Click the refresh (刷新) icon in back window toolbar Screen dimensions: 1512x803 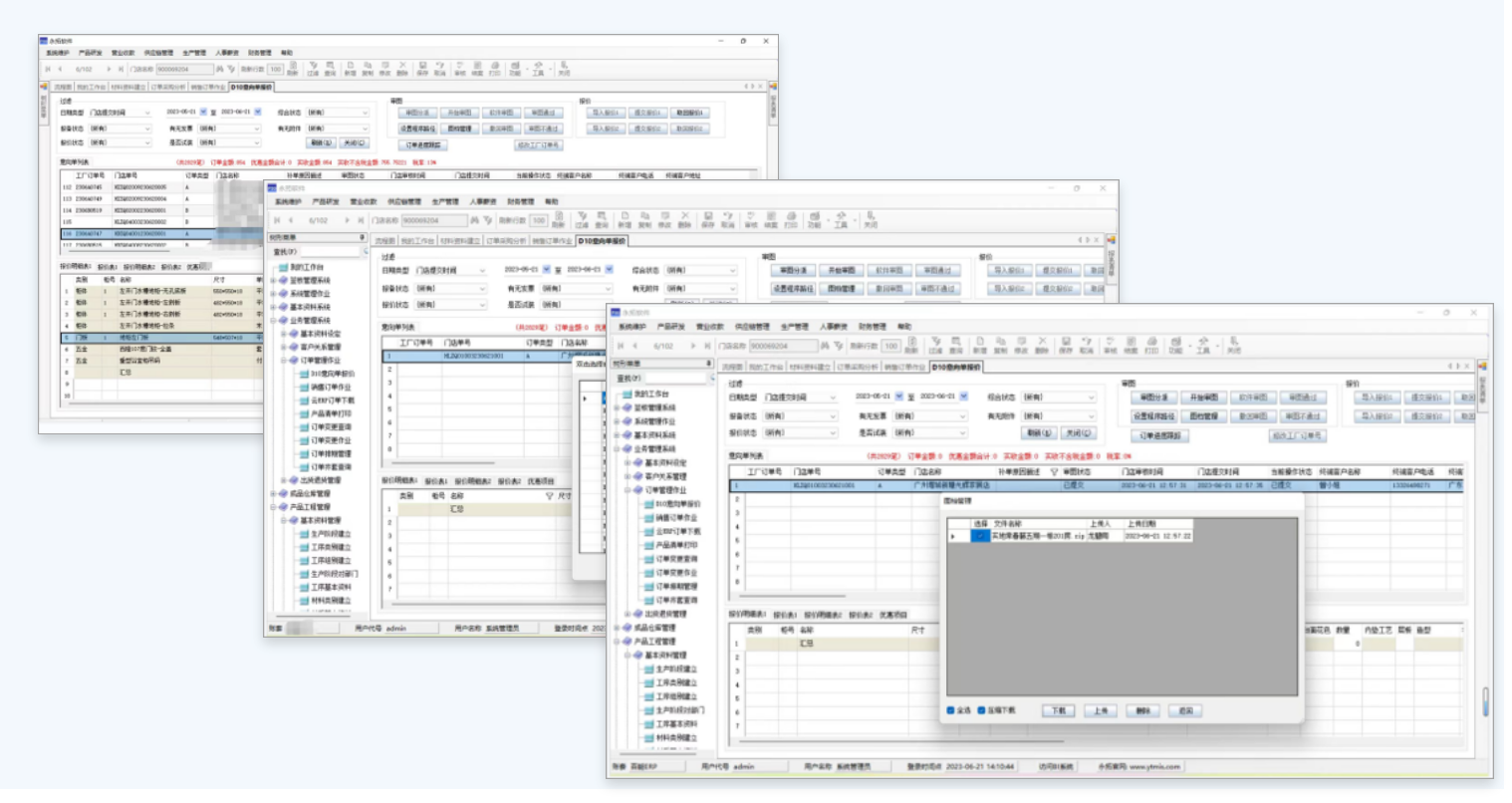click(x=293, y=68)
